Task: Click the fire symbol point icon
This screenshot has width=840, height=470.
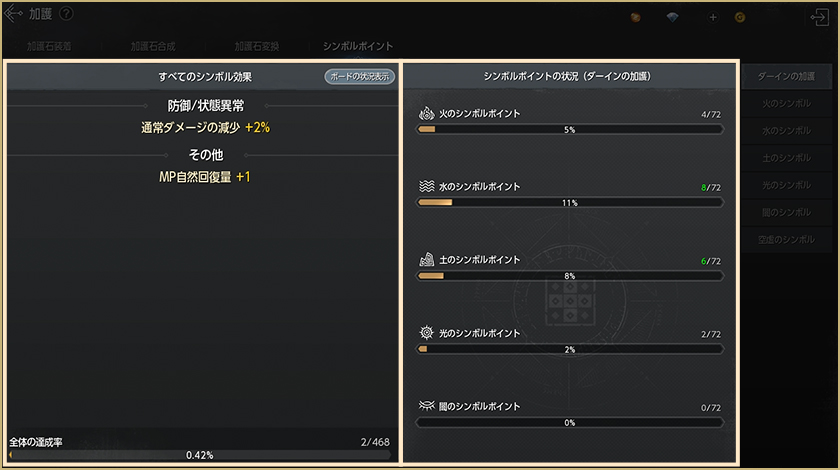Action: (426, 113)
